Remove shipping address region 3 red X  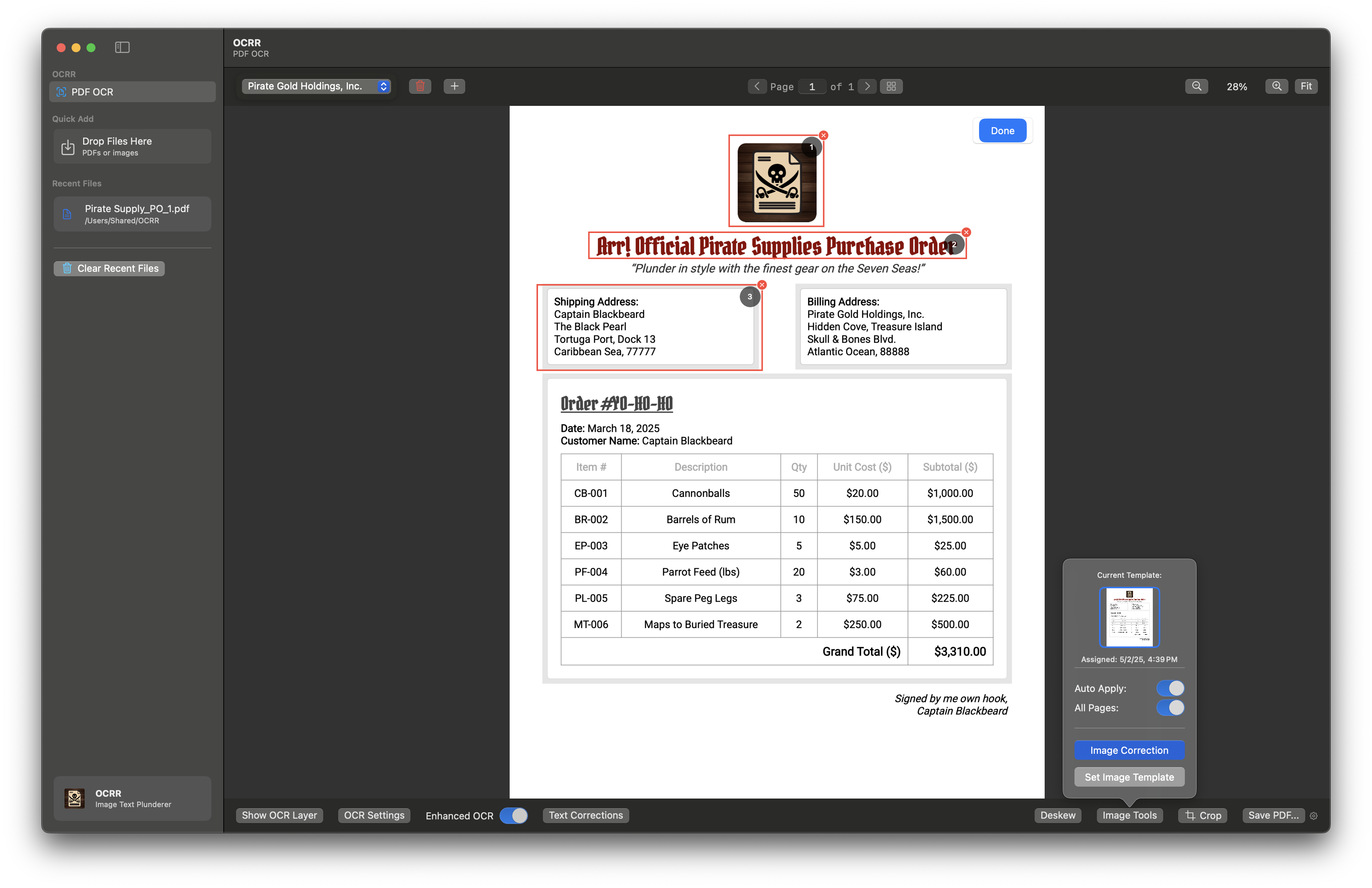coord(762,285)
